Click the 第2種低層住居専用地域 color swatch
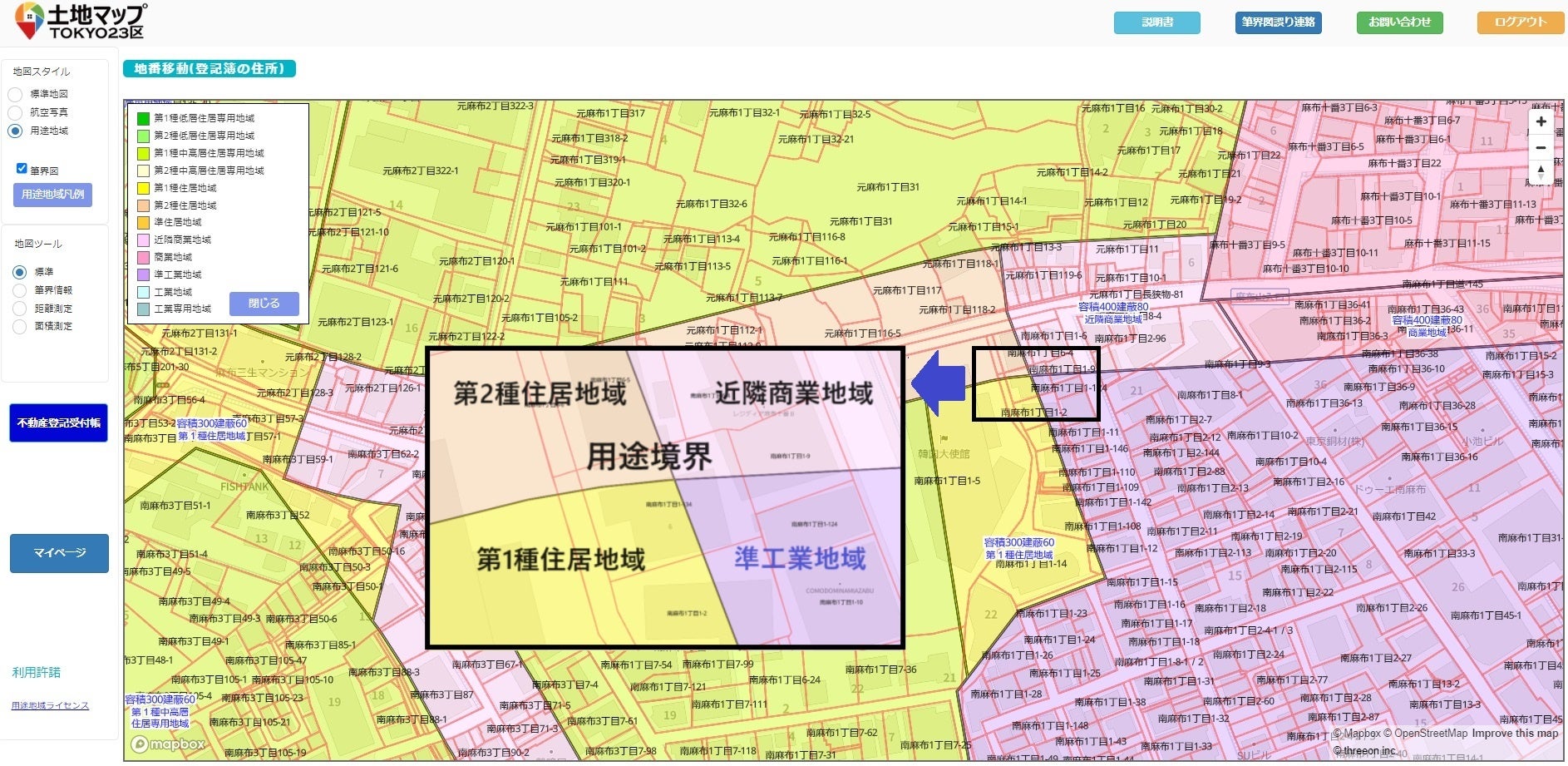The image size is (1568, 766). click(x=143, y=136)
